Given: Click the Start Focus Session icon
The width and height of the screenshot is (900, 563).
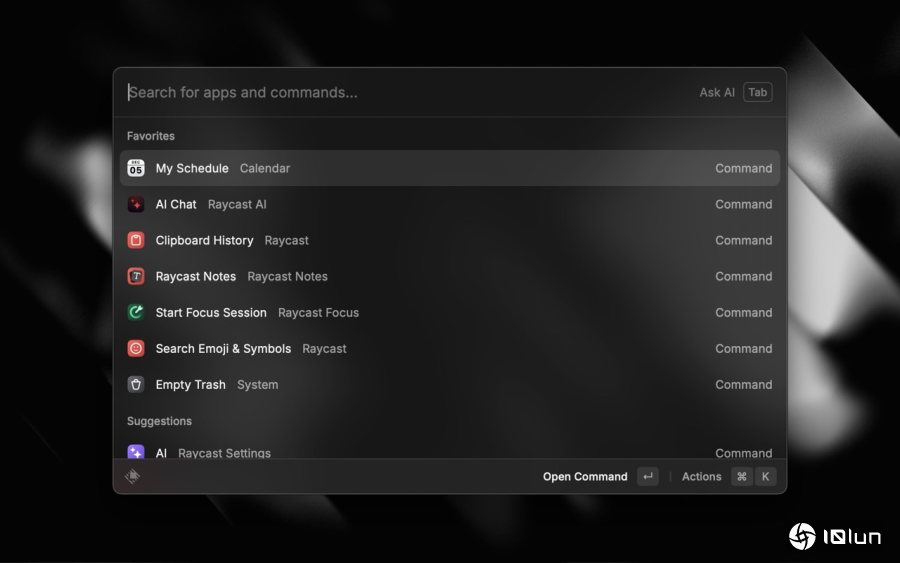Looking at the screenshot, I should (136, 313).
